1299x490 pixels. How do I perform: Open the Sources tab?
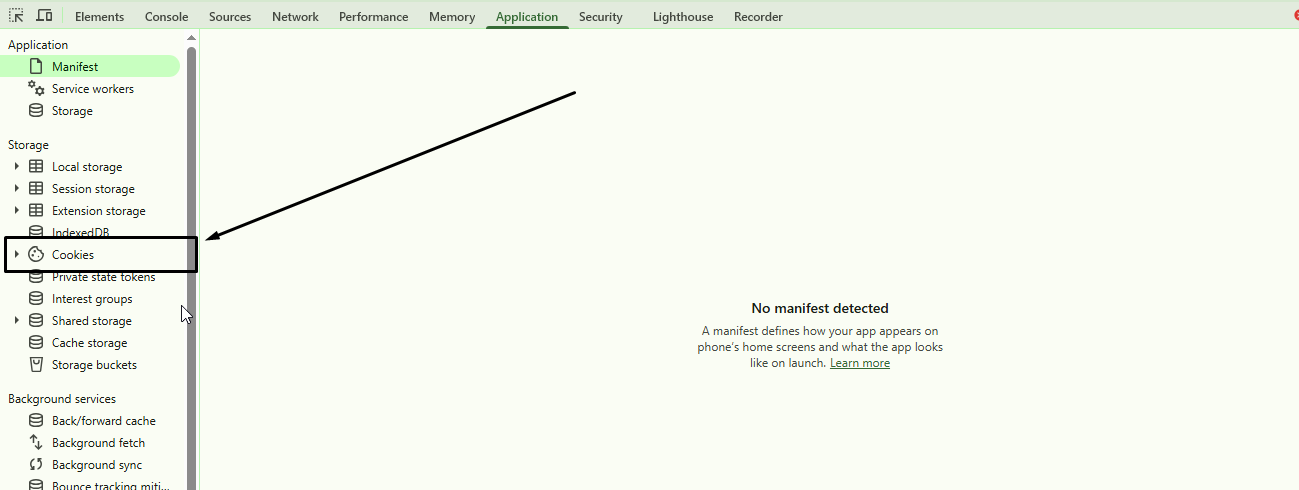230,17
